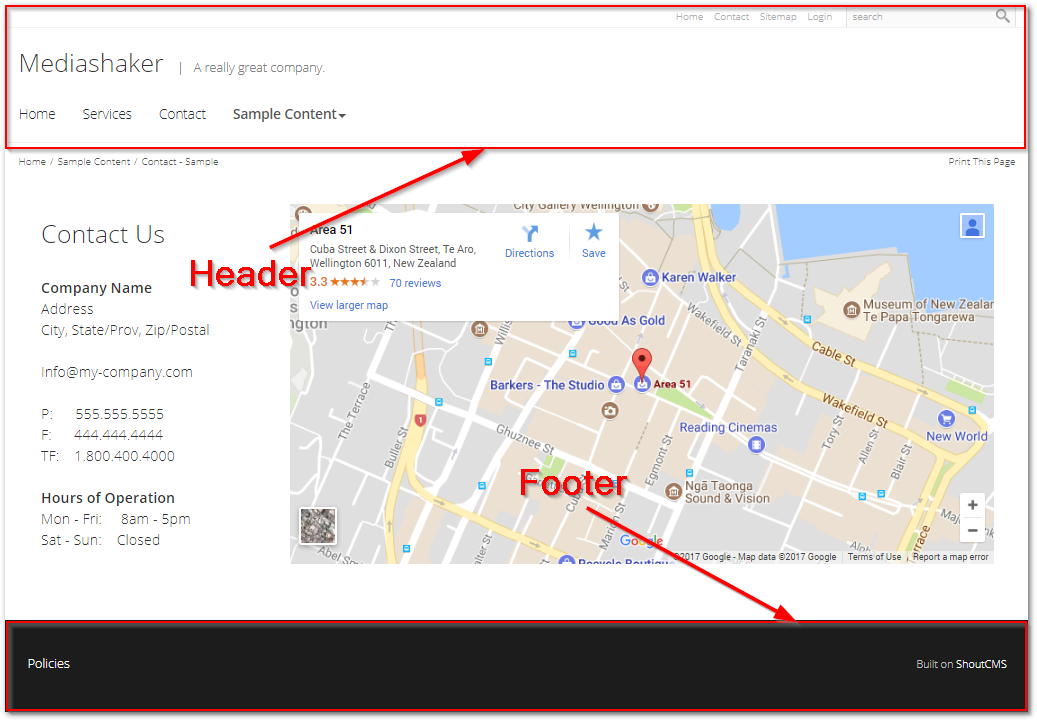
Task: Click the top utility Contact link
Action: (x=731, y=17)
